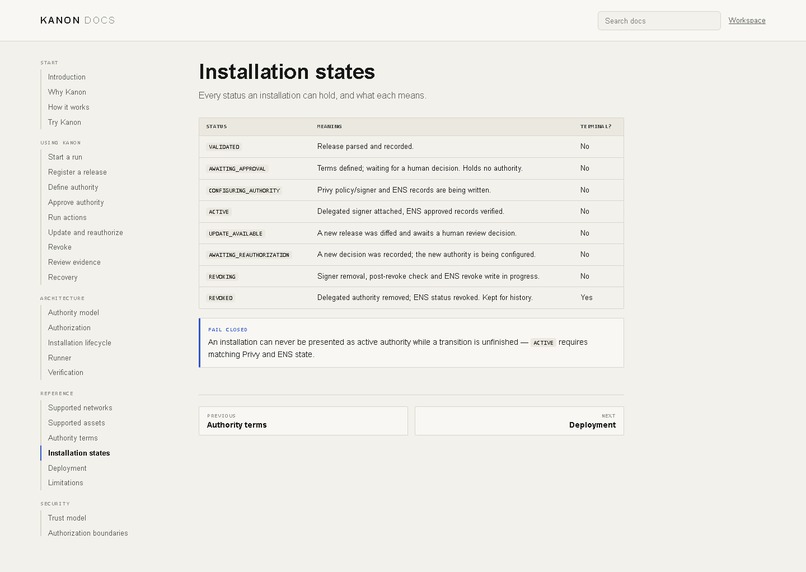Screen dimensions: 806x572
Task: Click the CONFIGURING_AUTHORITY status tag
Action: (x=244, y=190)
